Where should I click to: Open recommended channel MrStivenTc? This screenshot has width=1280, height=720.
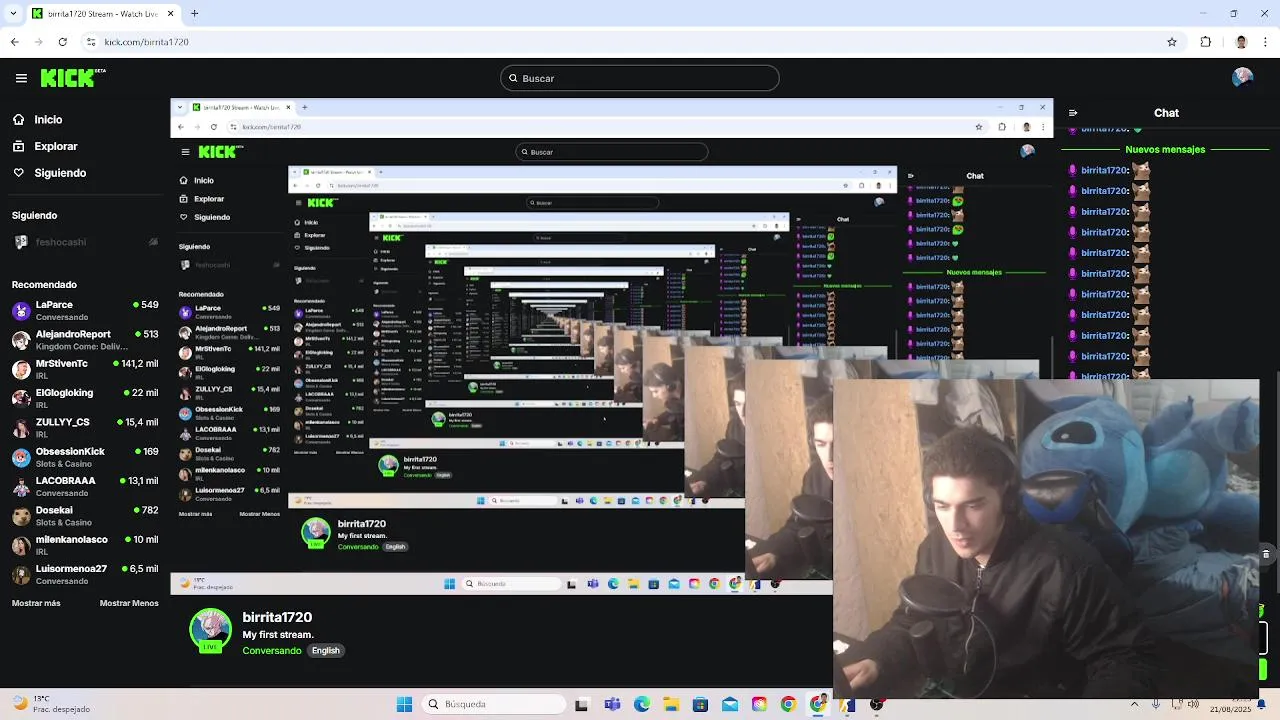[x=84, y=369]
